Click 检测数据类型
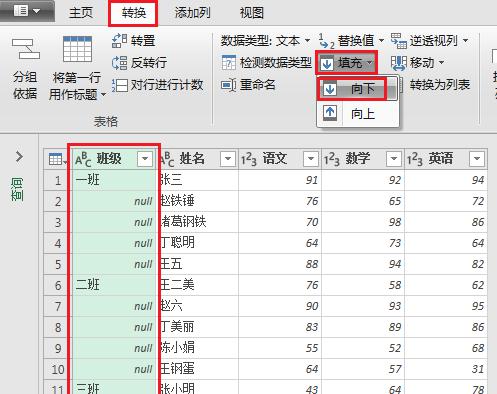Screen dimensions: 497x394 [267, 63]
